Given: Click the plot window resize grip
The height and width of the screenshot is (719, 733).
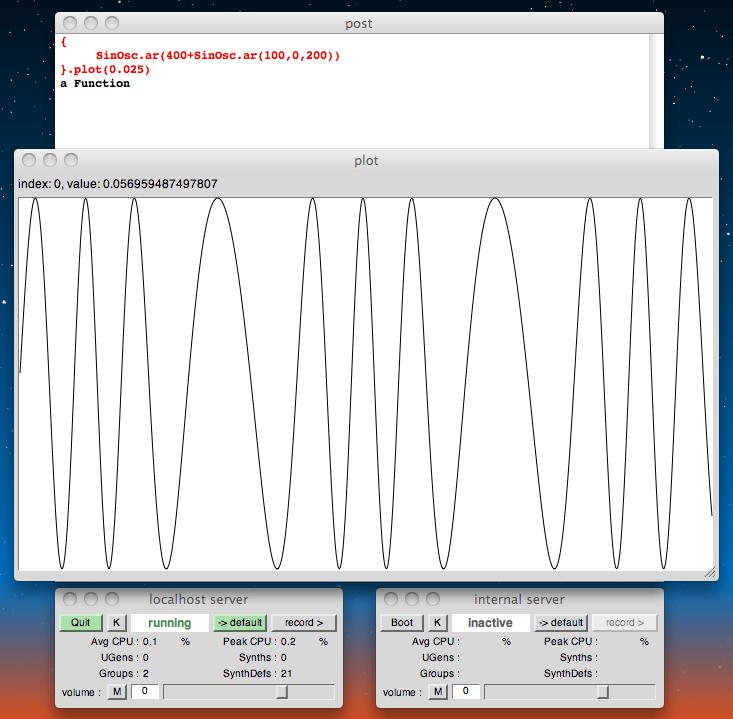Looking at the screenshot, I should 710,573.
